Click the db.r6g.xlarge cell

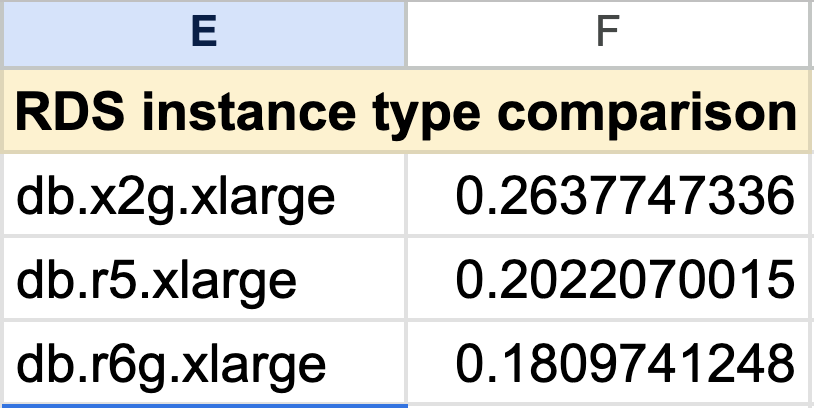pos(204,362)
